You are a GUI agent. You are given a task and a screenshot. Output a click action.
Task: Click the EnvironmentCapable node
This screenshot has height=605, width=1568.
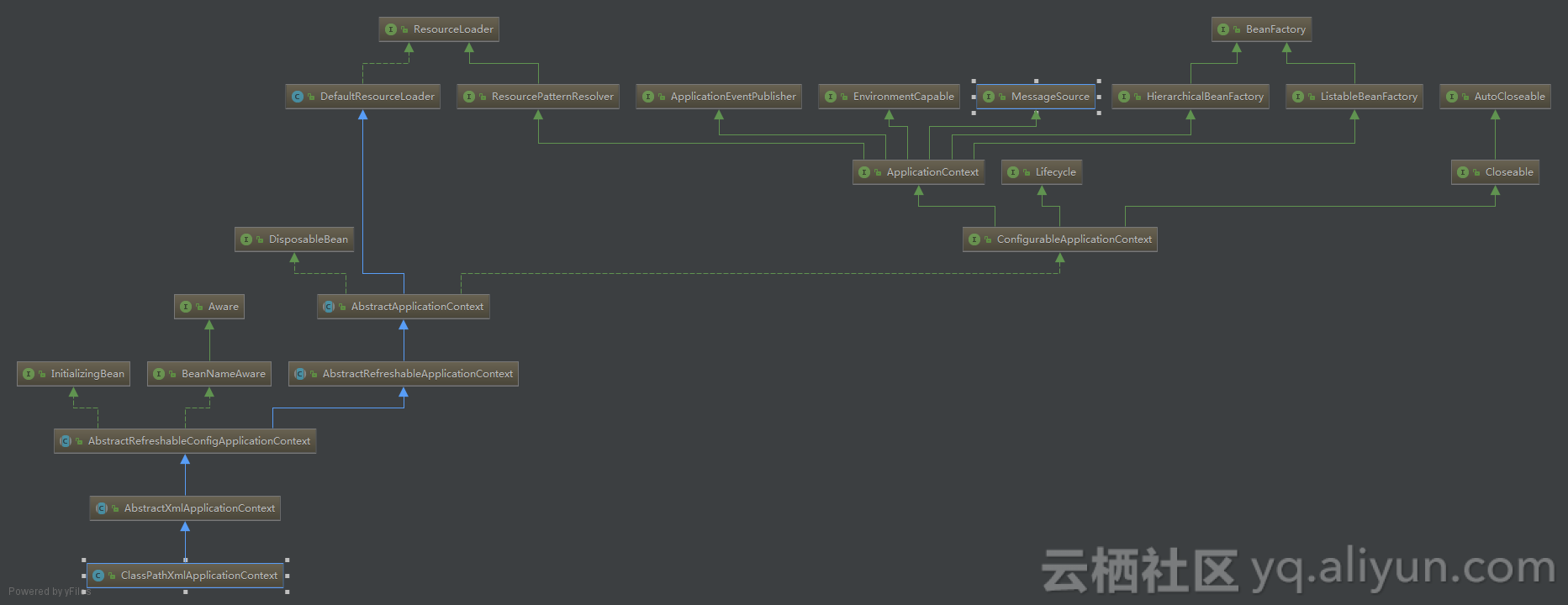[x=890, y=97]
